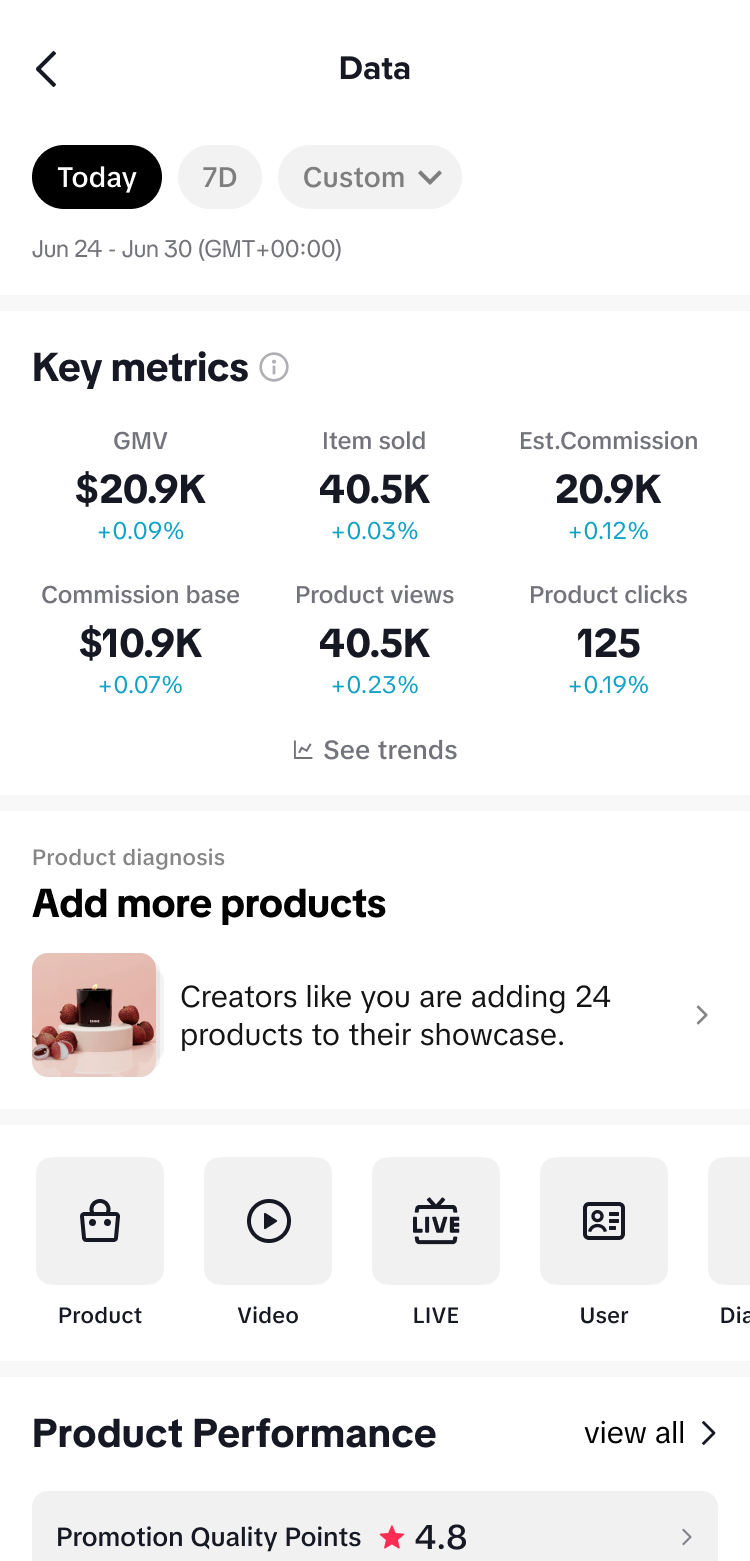Open the User profile card icon
The image size is (750, 1561).
(604, 1221)
